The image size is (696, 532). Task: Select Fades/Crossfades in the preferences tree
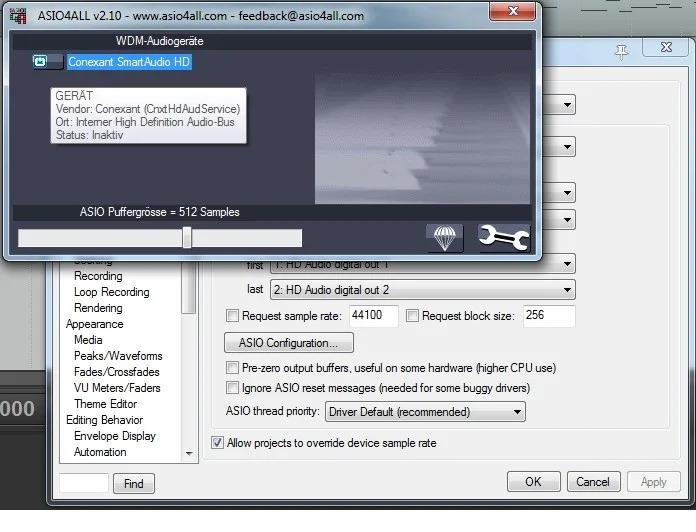tap(117, 372)
